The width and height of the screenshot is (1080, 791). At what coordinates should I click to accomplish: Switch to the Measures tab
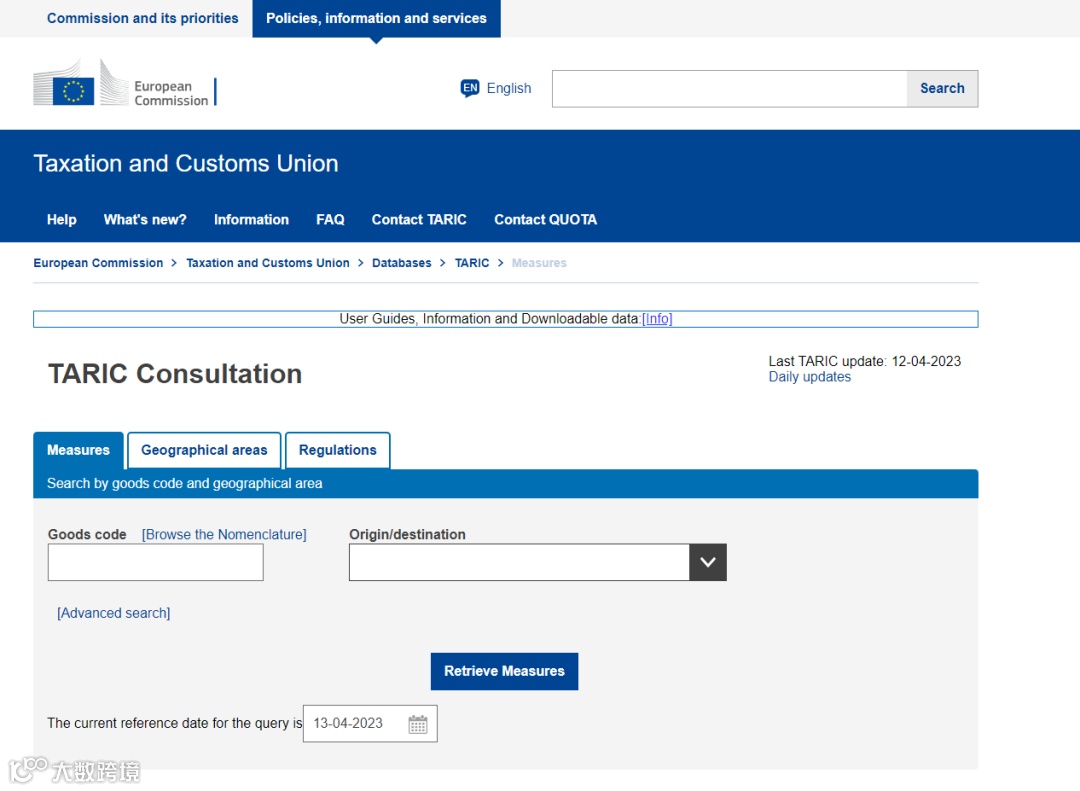[x=79, y=451]
